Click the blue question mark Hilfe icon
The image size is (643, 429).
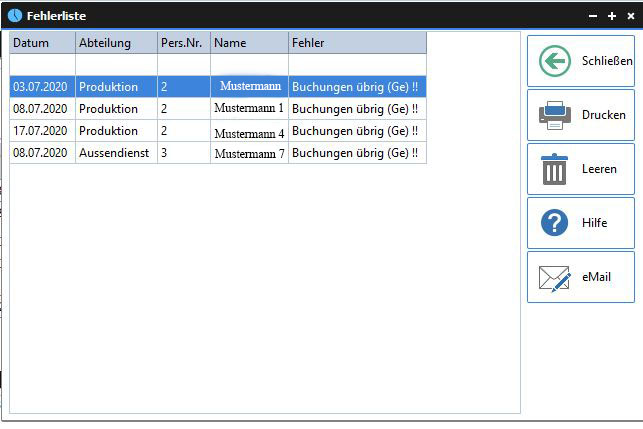coord(554,223)
